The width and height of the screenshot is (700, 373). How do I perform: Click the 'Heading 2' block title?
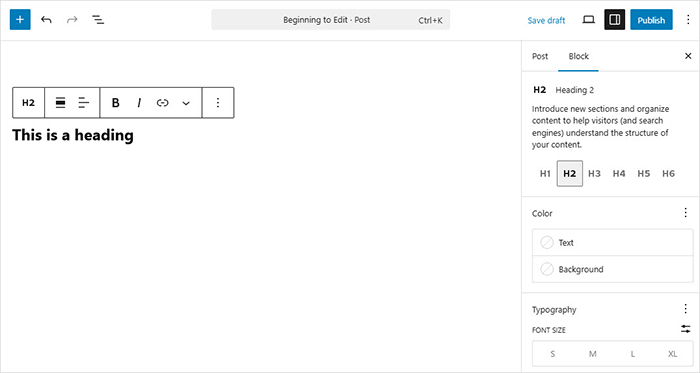pyautogui.click(x=575, y=90)
